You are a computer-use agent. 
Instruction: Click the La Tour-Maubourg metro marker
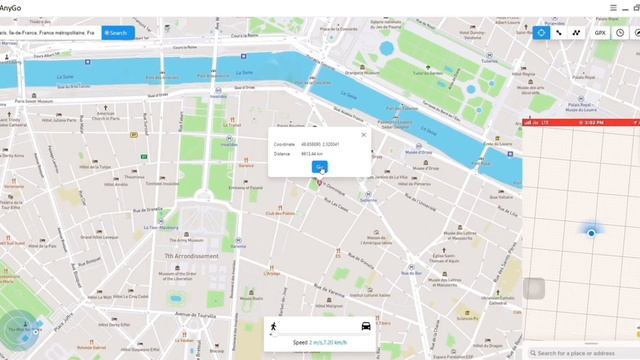click(x=161, y=222)
